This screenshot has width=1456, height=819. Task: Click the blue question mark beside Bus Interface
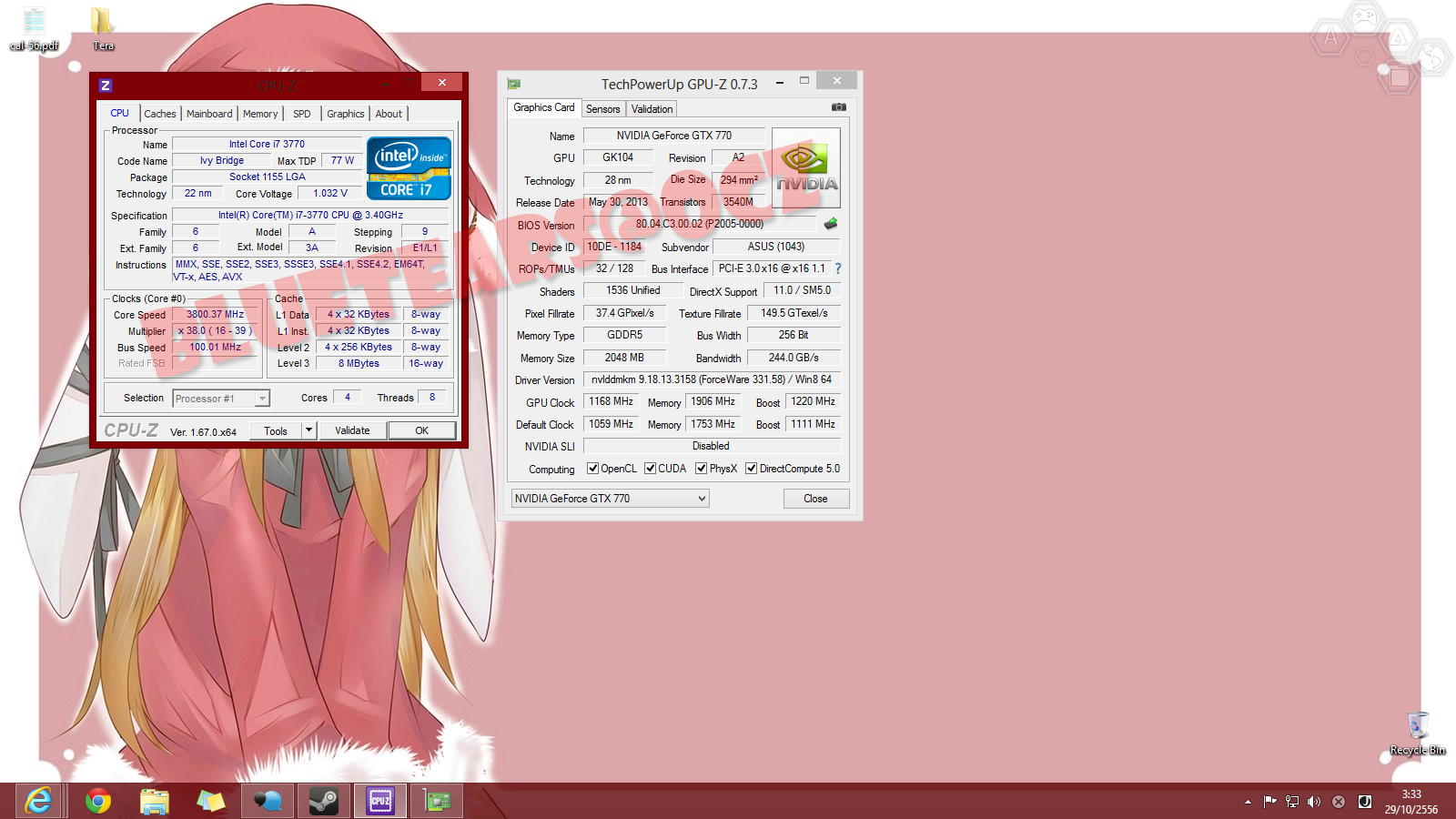coord(838,268)
